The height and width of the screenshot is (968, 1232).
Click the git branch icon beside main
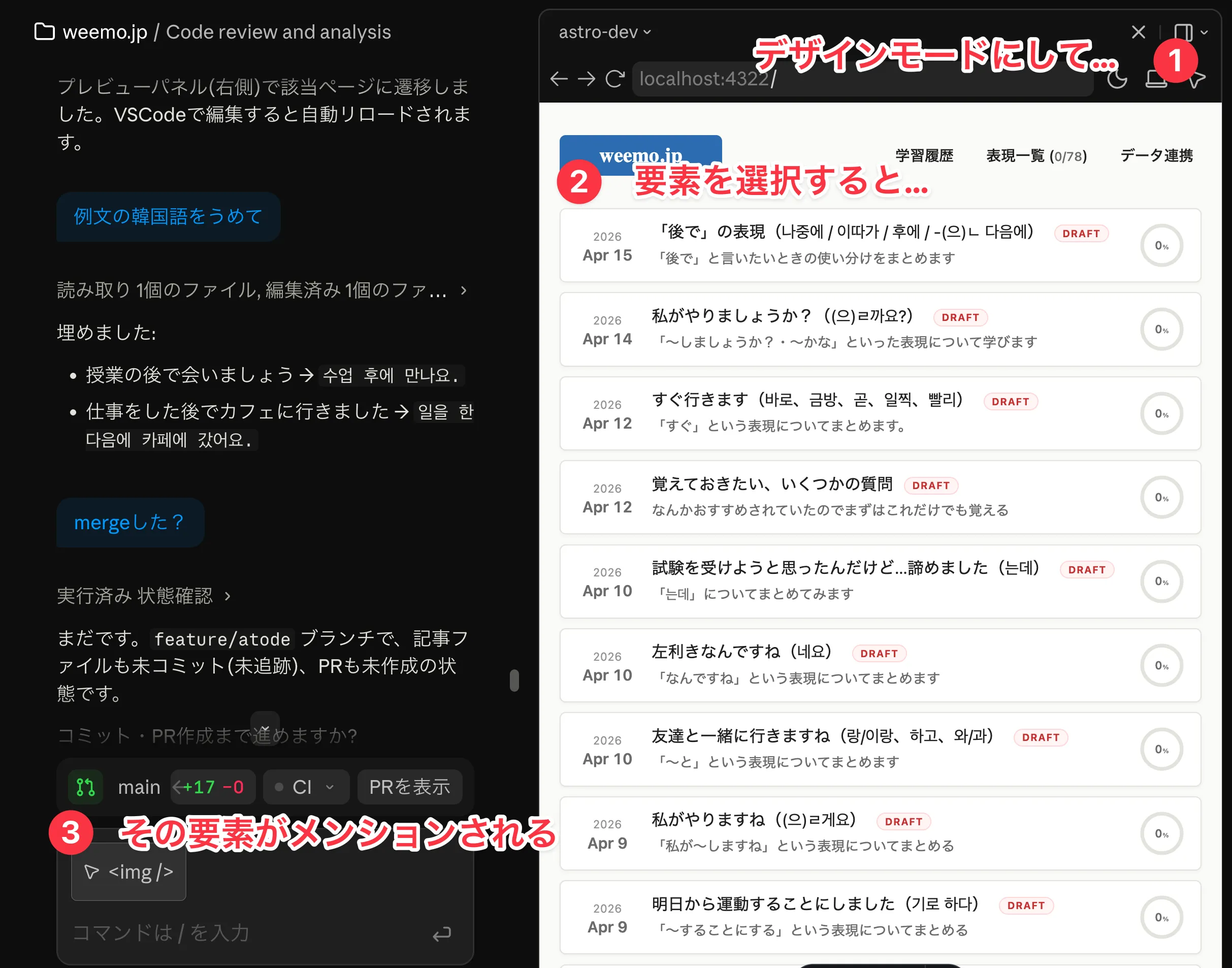pos(84,787)
